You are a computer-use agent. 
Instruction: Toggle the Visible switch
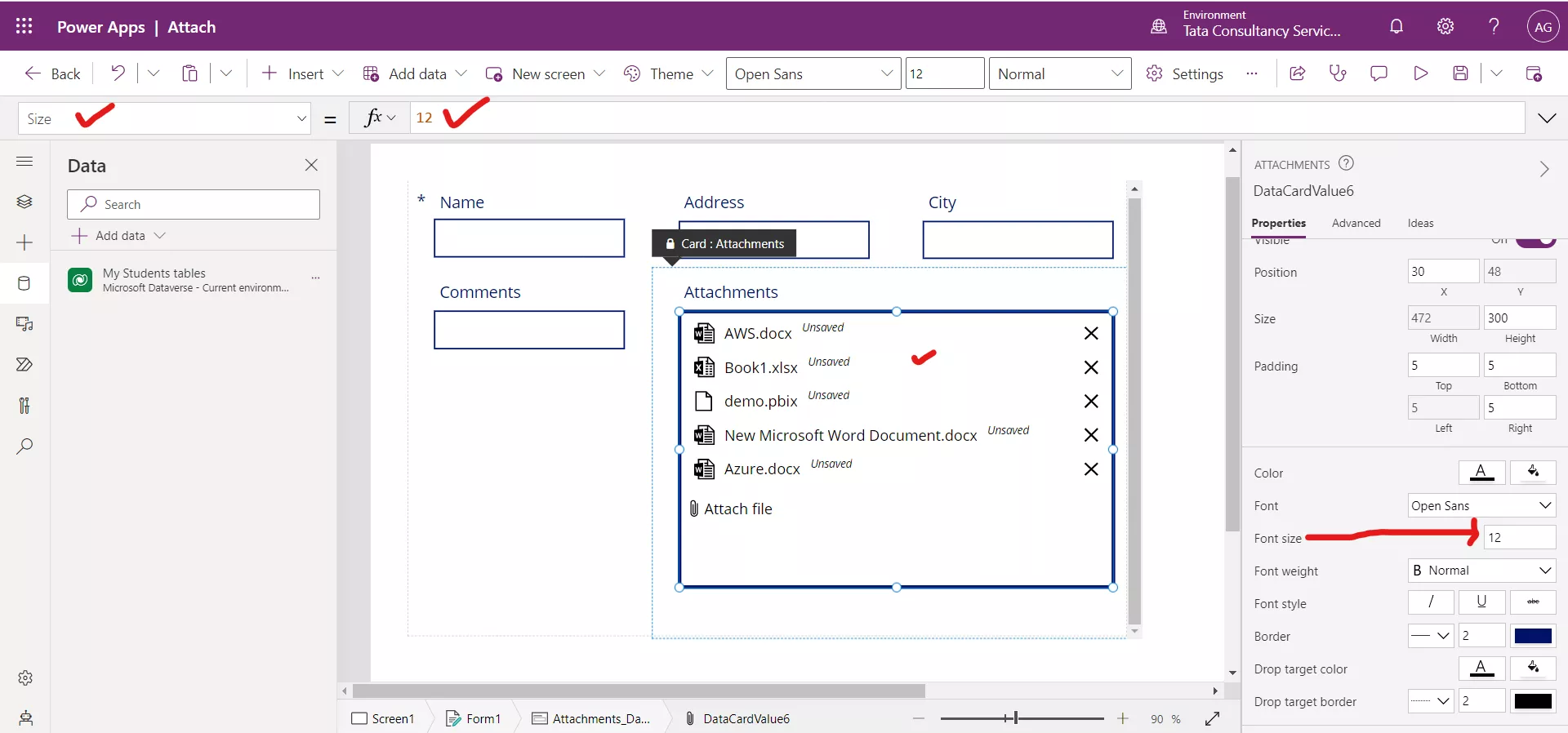coord(1535,242)
